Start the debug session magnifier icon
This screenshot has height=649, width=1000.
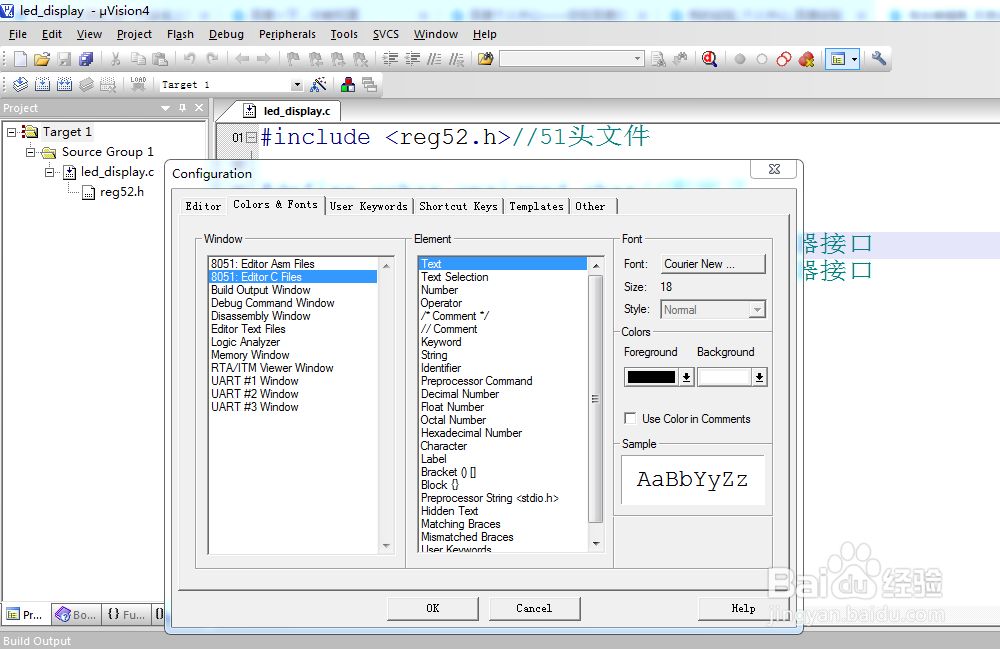709,59
